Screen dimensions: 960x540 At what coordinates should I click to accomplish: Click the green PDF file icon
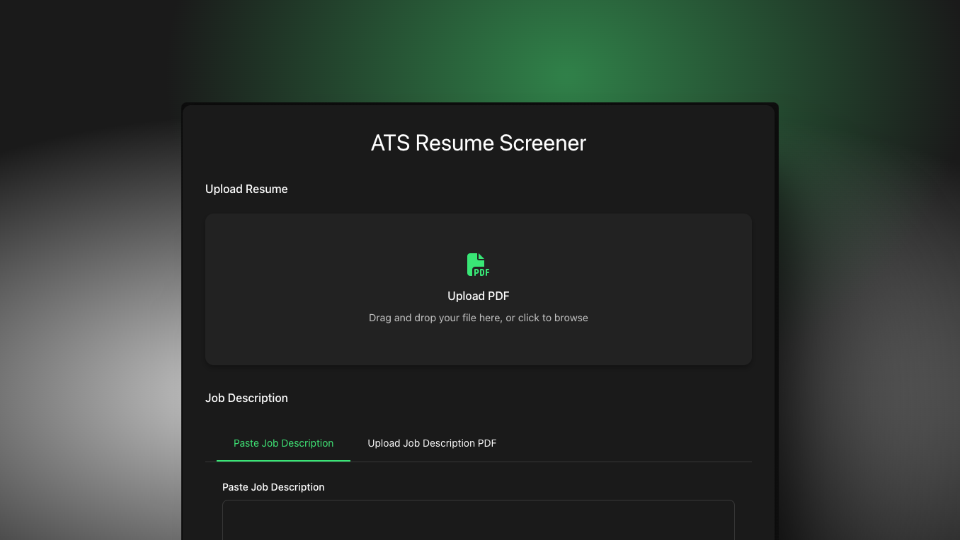(x=478, y=264)
